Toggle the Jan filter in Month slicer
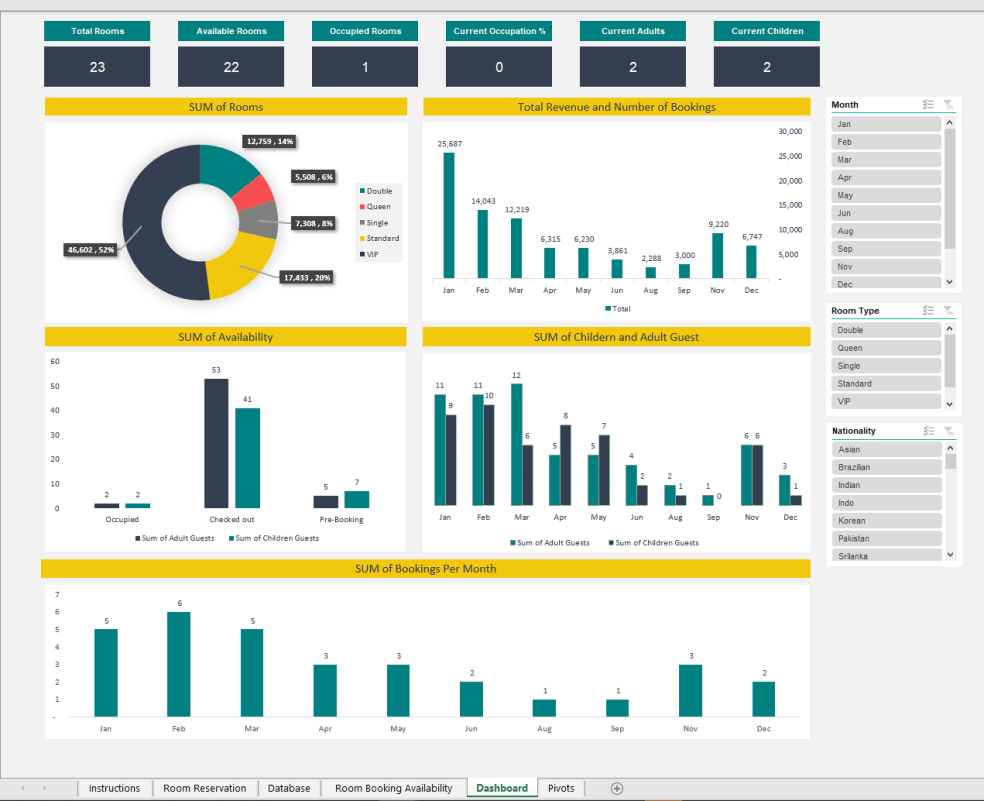 (885, 123)
